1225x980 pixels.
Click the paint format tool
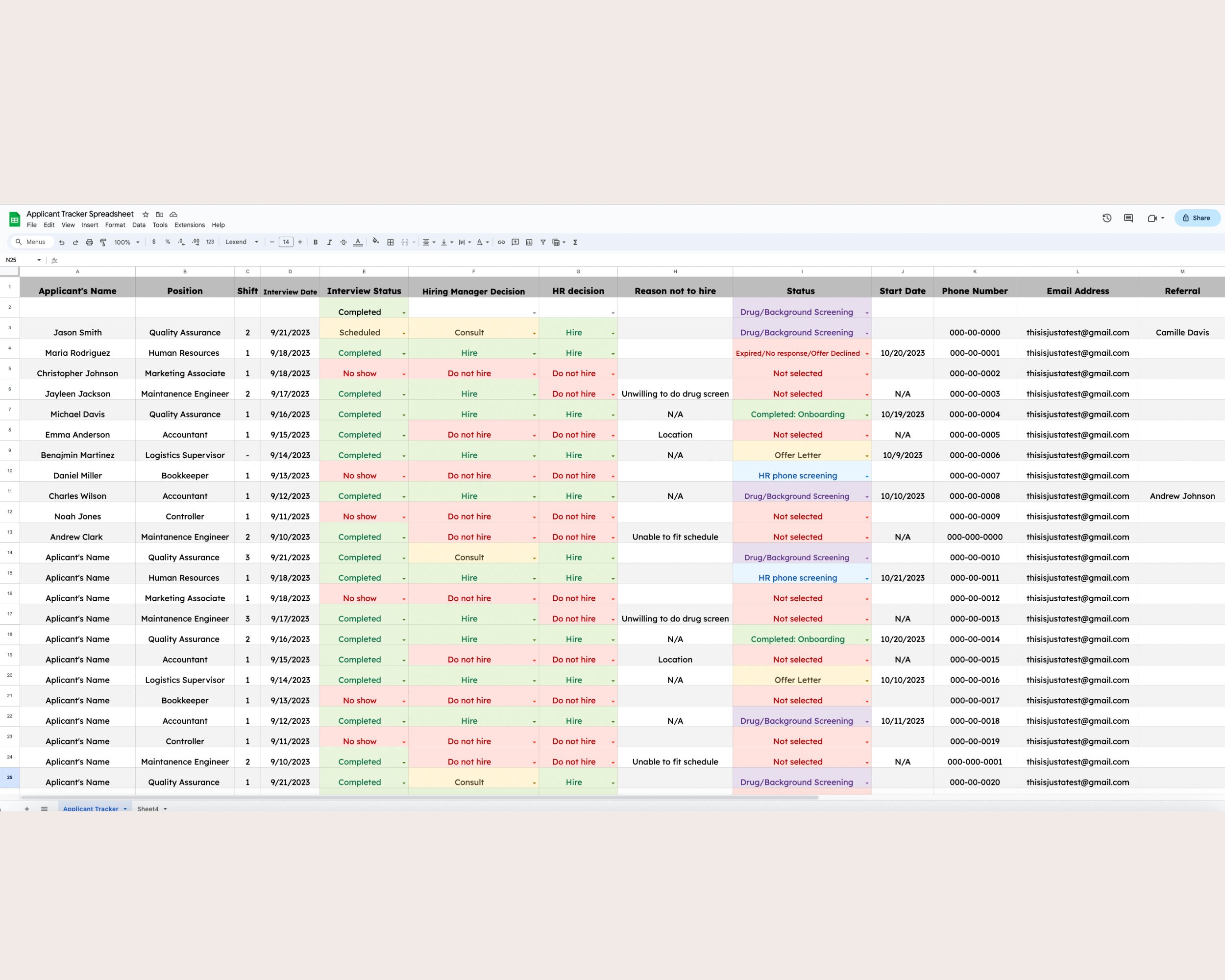[103, 242]
